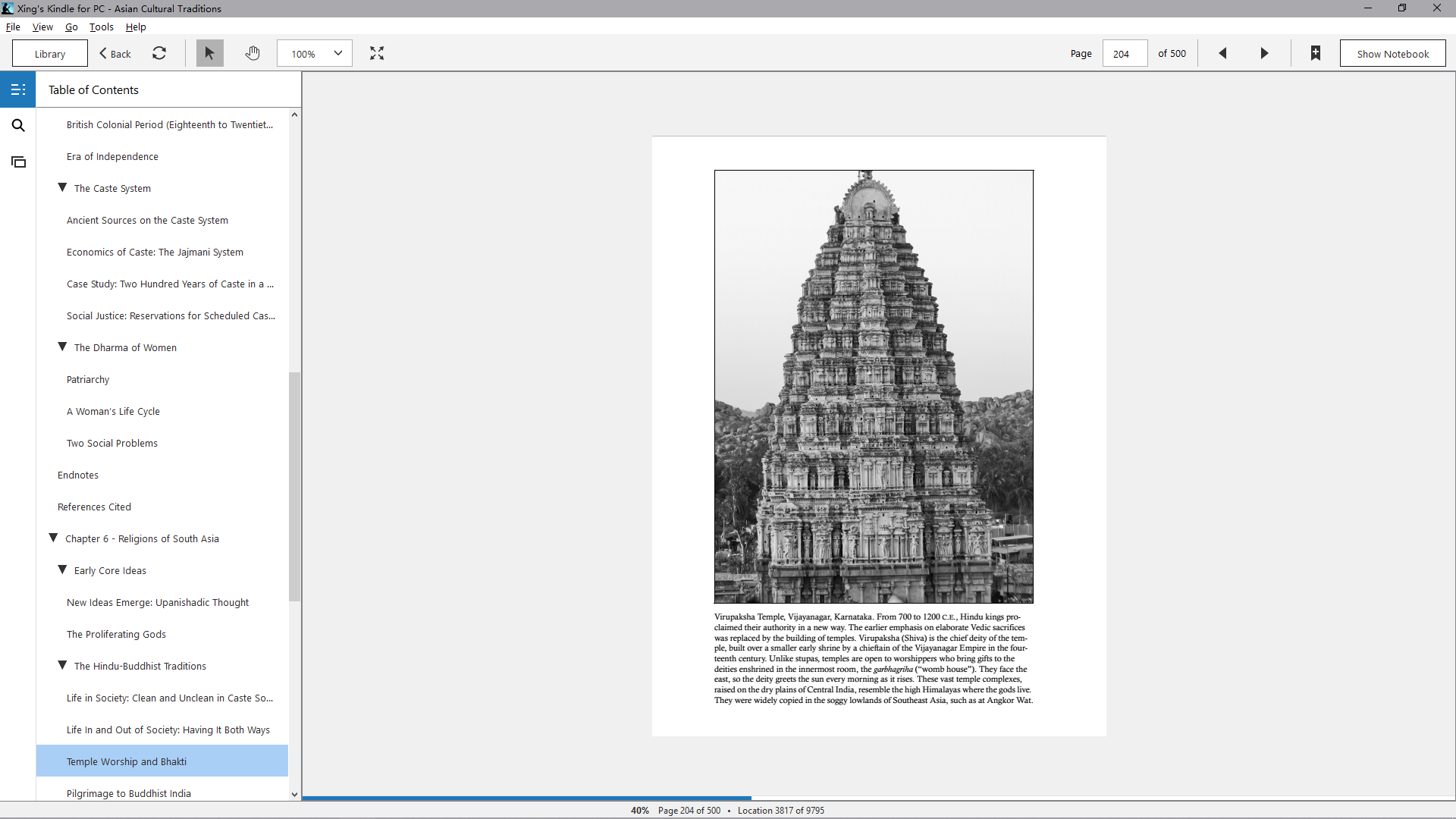This screenshot has height=819, width=1456.
Task: Select Temple Worship and Bhakti entry
Action: click(x=162, y=761)
